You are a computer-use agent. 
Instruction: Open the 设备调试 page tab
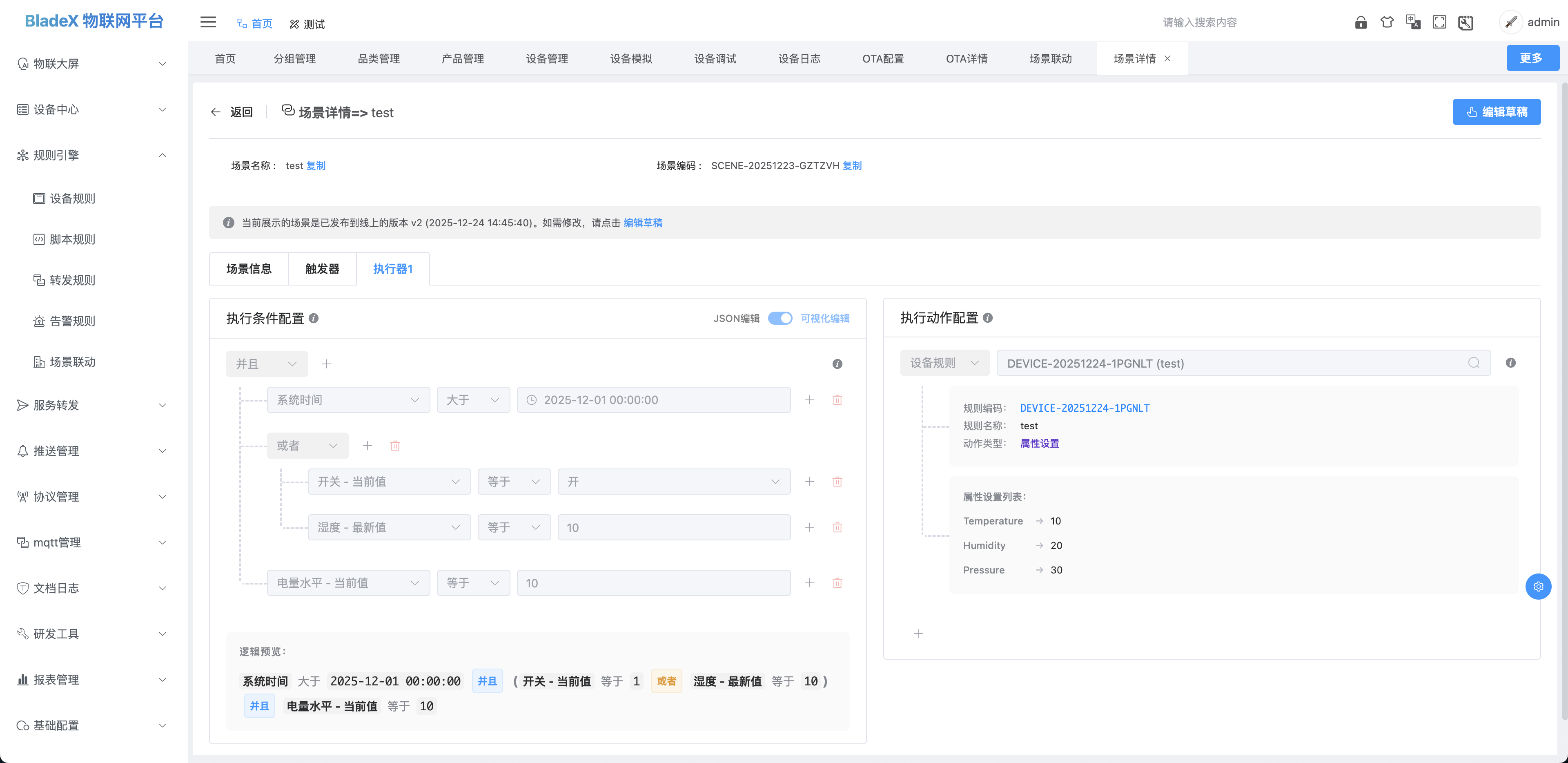(x=715, y=59)
